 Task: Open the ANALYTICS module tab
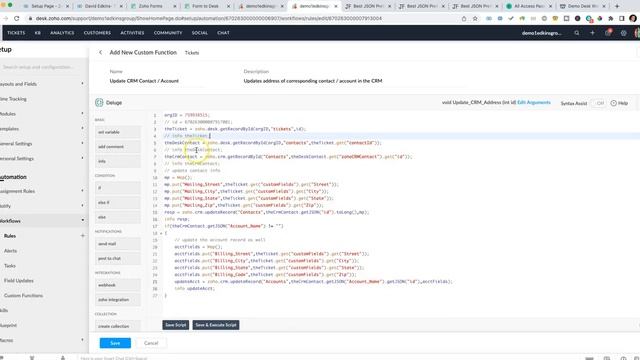point(62,33)
